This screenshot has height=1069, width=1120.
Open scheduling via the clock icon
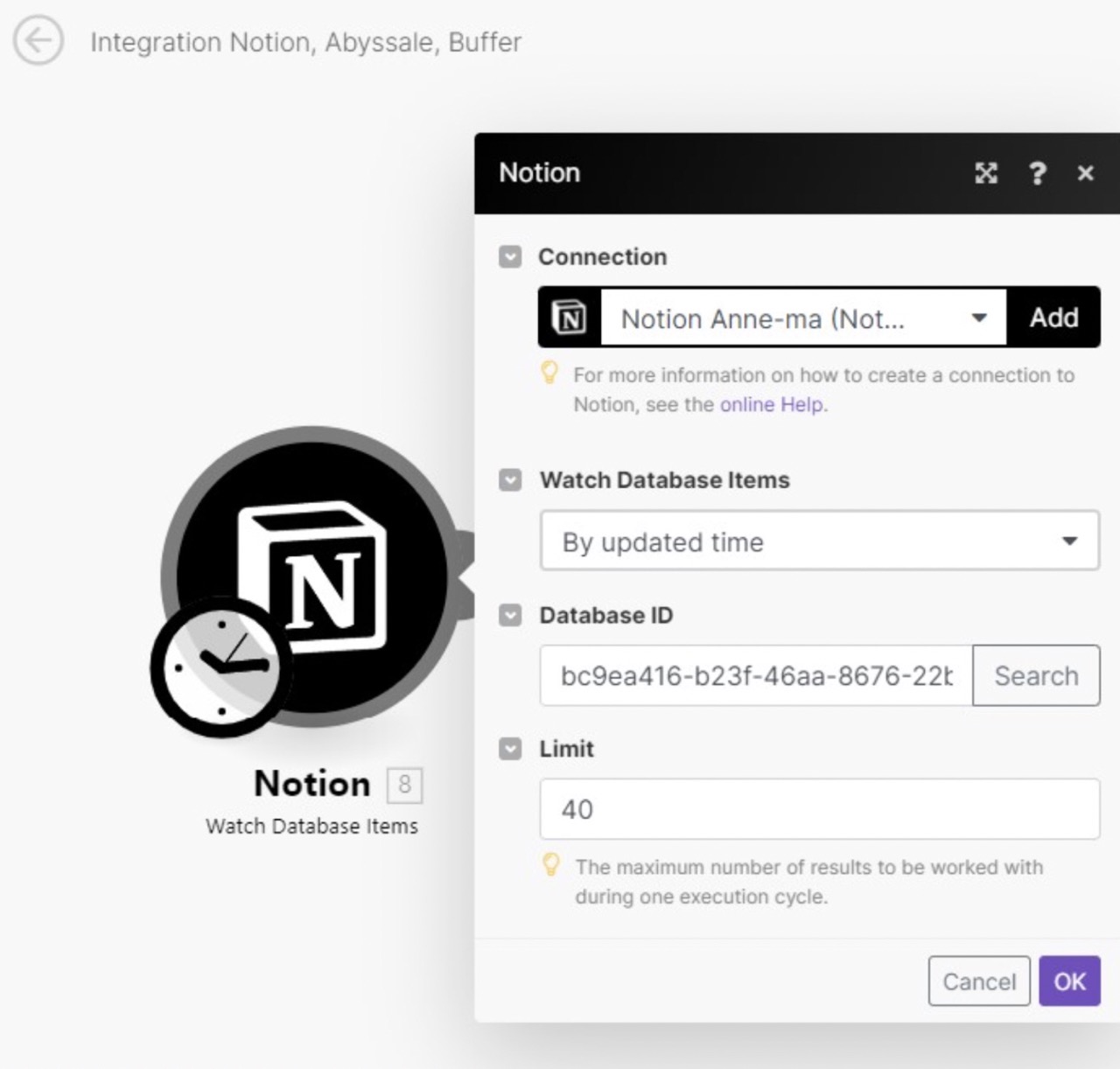point(221,667)
